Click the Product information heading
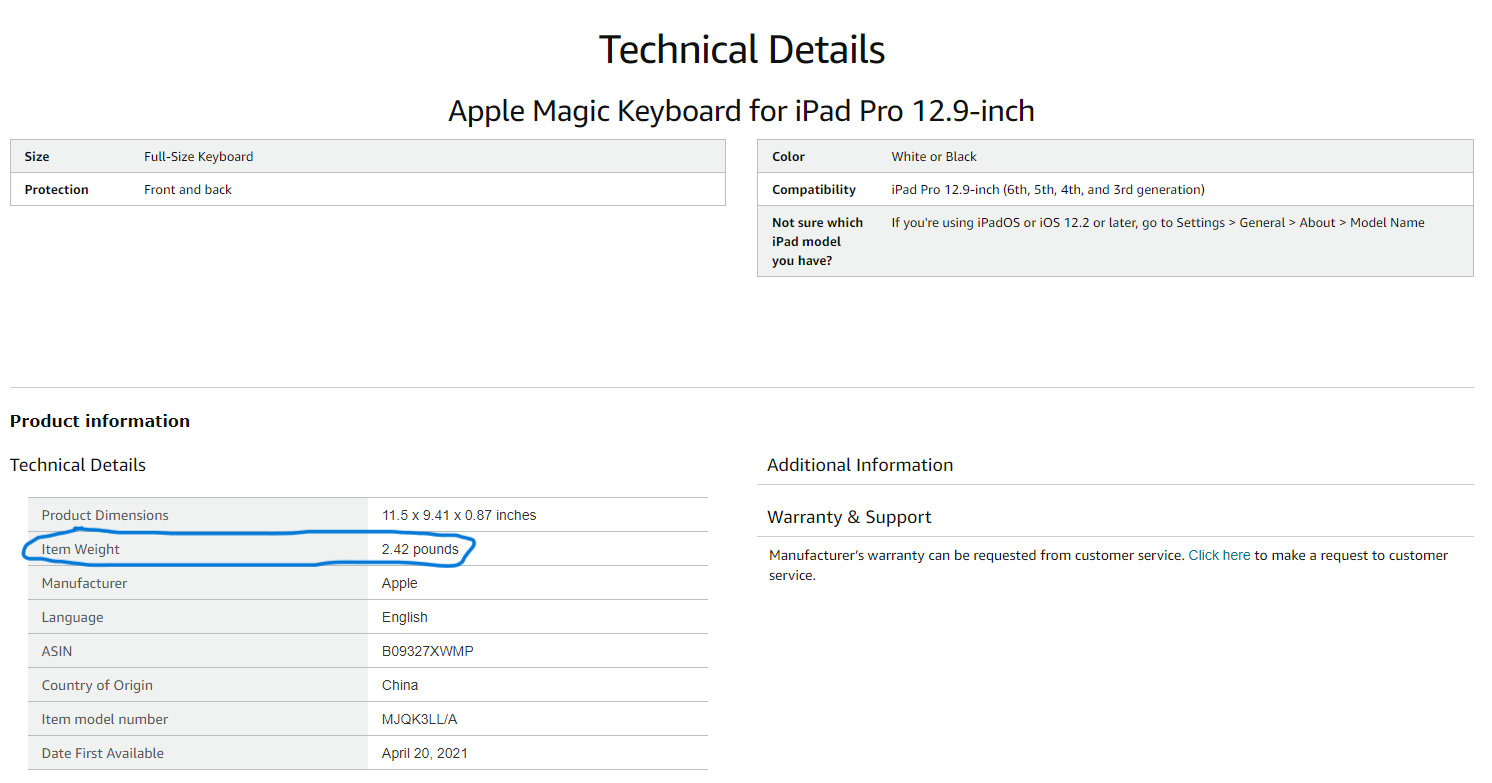 click(x=100, y=421)
